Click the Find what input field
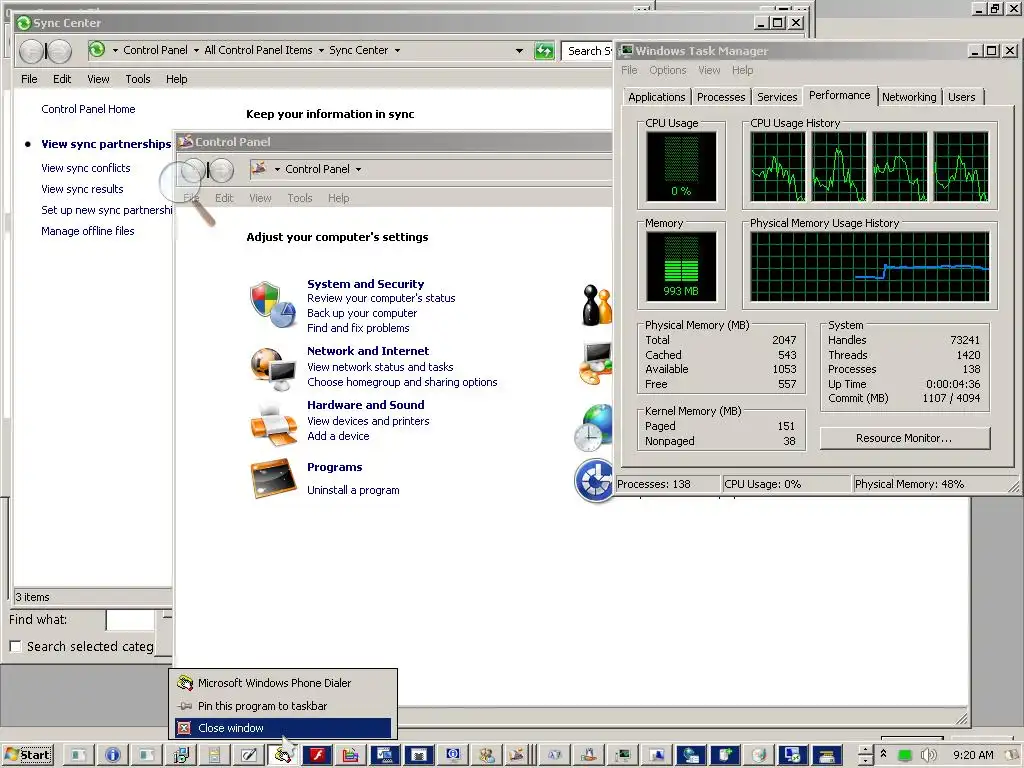The width and height of the screenshot is (1024, 768). point(130,620)
